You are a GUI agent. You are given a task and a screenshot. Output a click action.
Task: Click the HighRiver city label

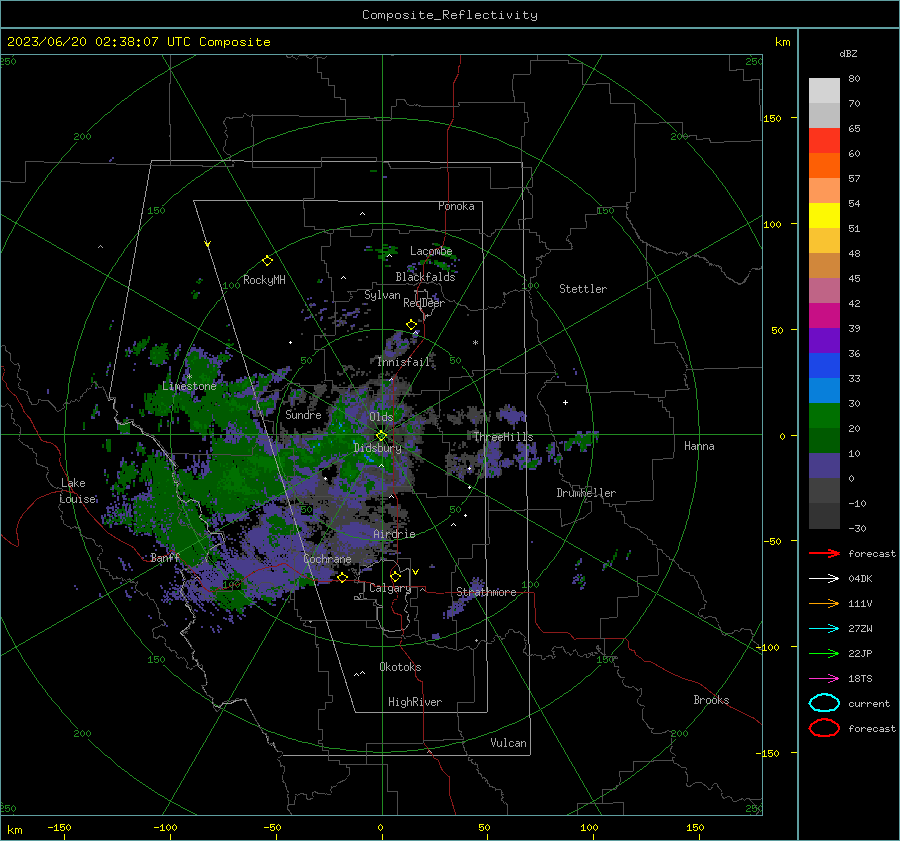415,702
